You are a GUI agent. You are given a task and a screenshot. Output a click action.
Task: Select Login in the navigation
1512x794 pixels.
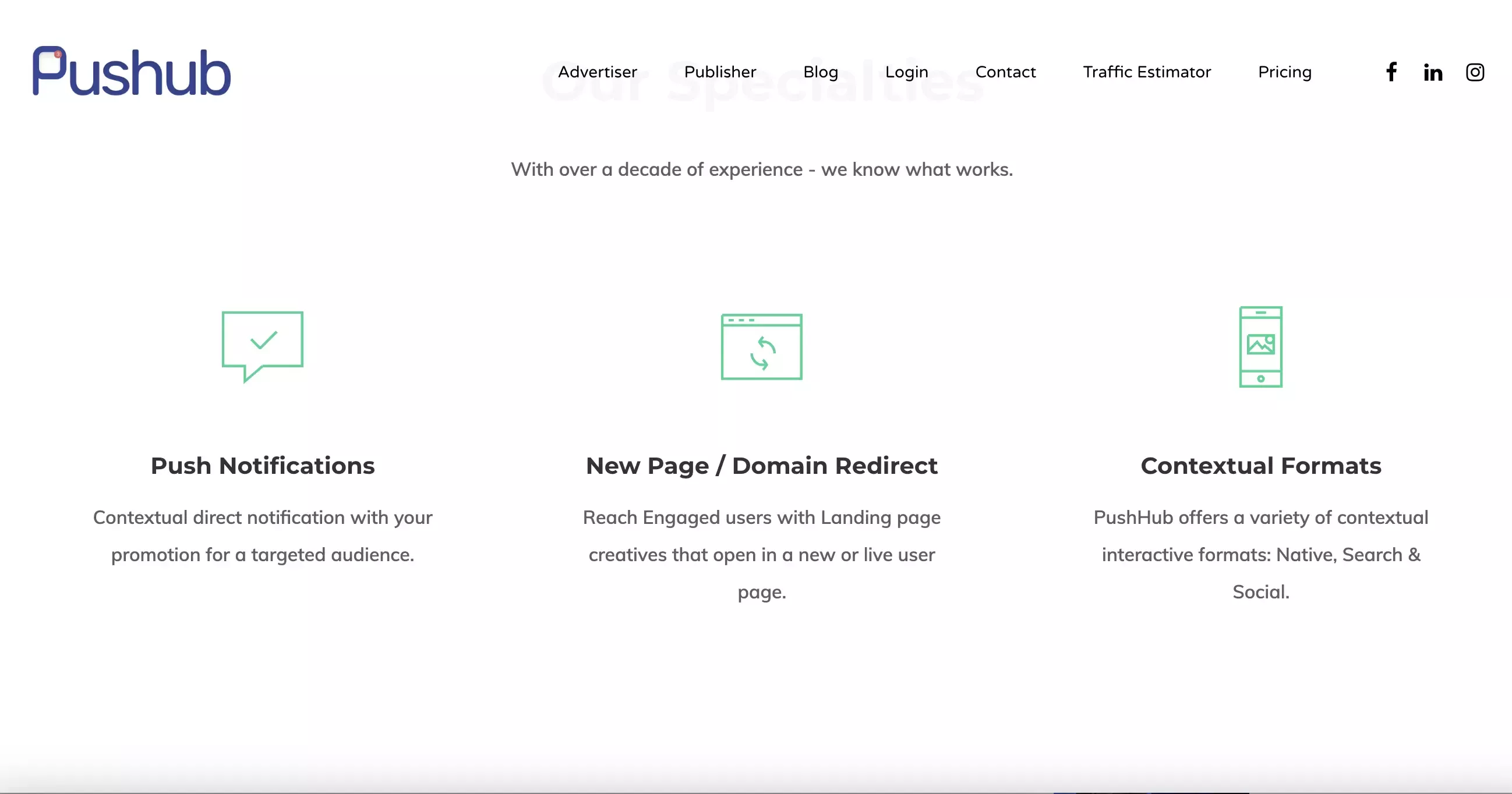coord(906,72)
